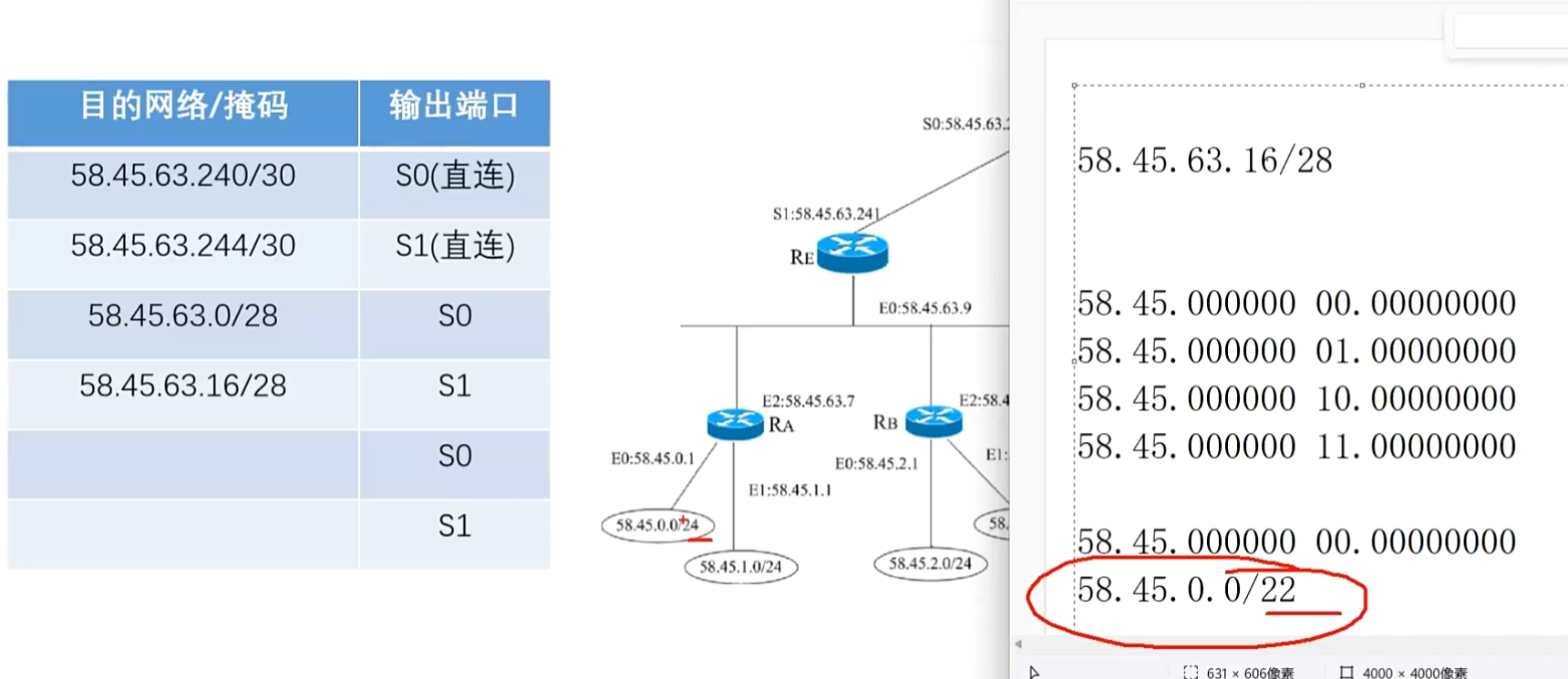
Task: Click the S1 cell in the last table row
Action: pos(455,534)
